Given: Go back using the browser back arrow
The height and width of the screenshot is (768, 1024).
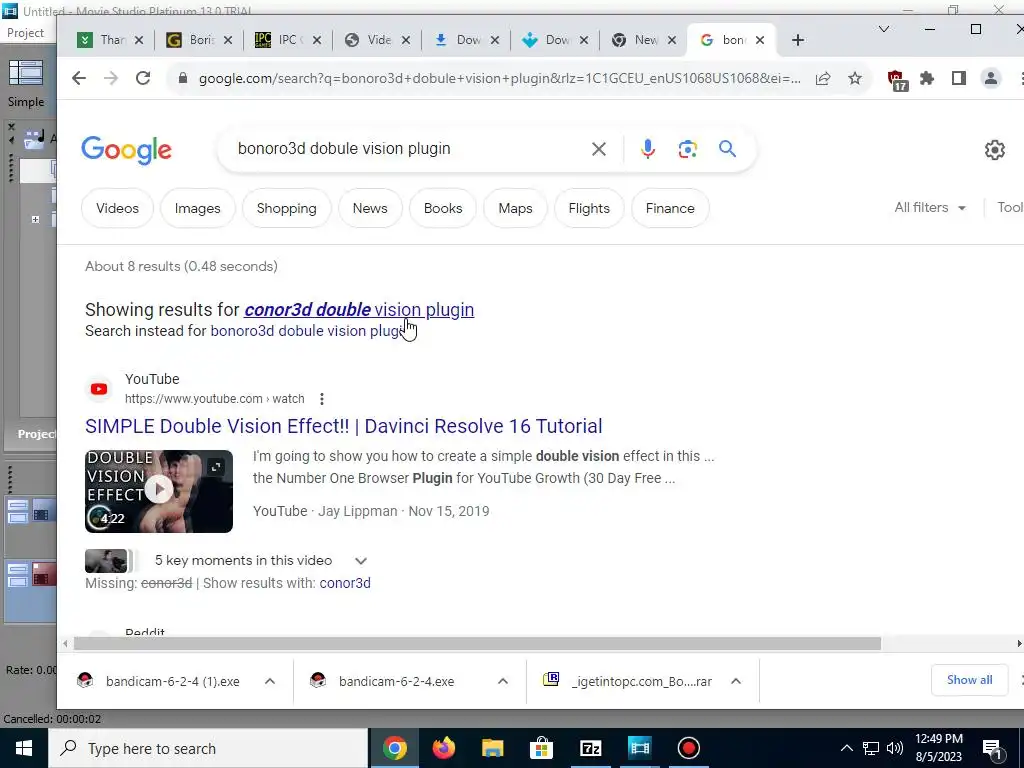Looking at the screenshot, I should tap(79, 78).
